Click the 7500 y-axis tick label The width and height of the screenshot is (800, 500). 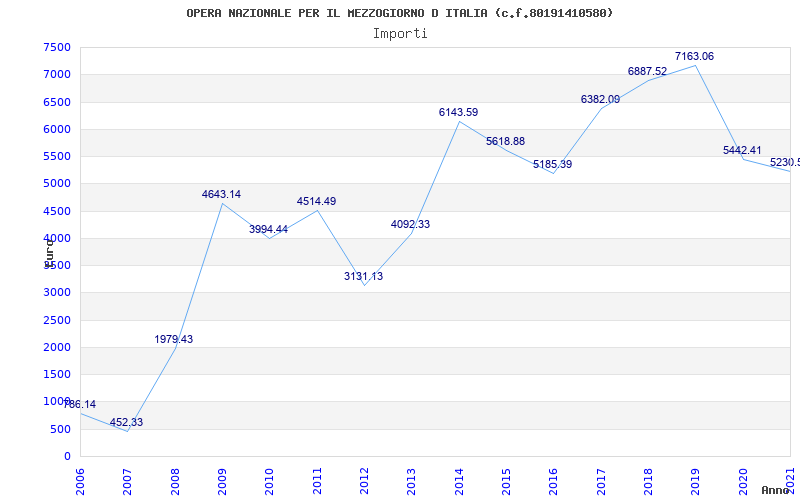pos(57,47)
